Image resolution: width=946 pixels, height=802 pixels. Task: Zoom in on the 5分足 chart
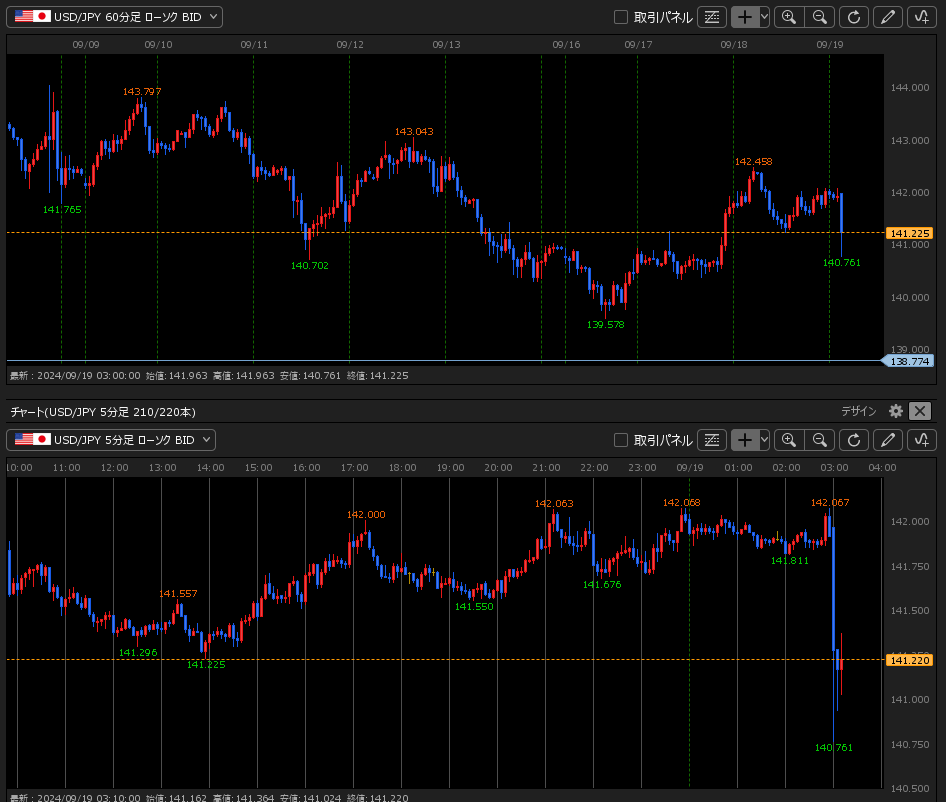tap(789, 440)
